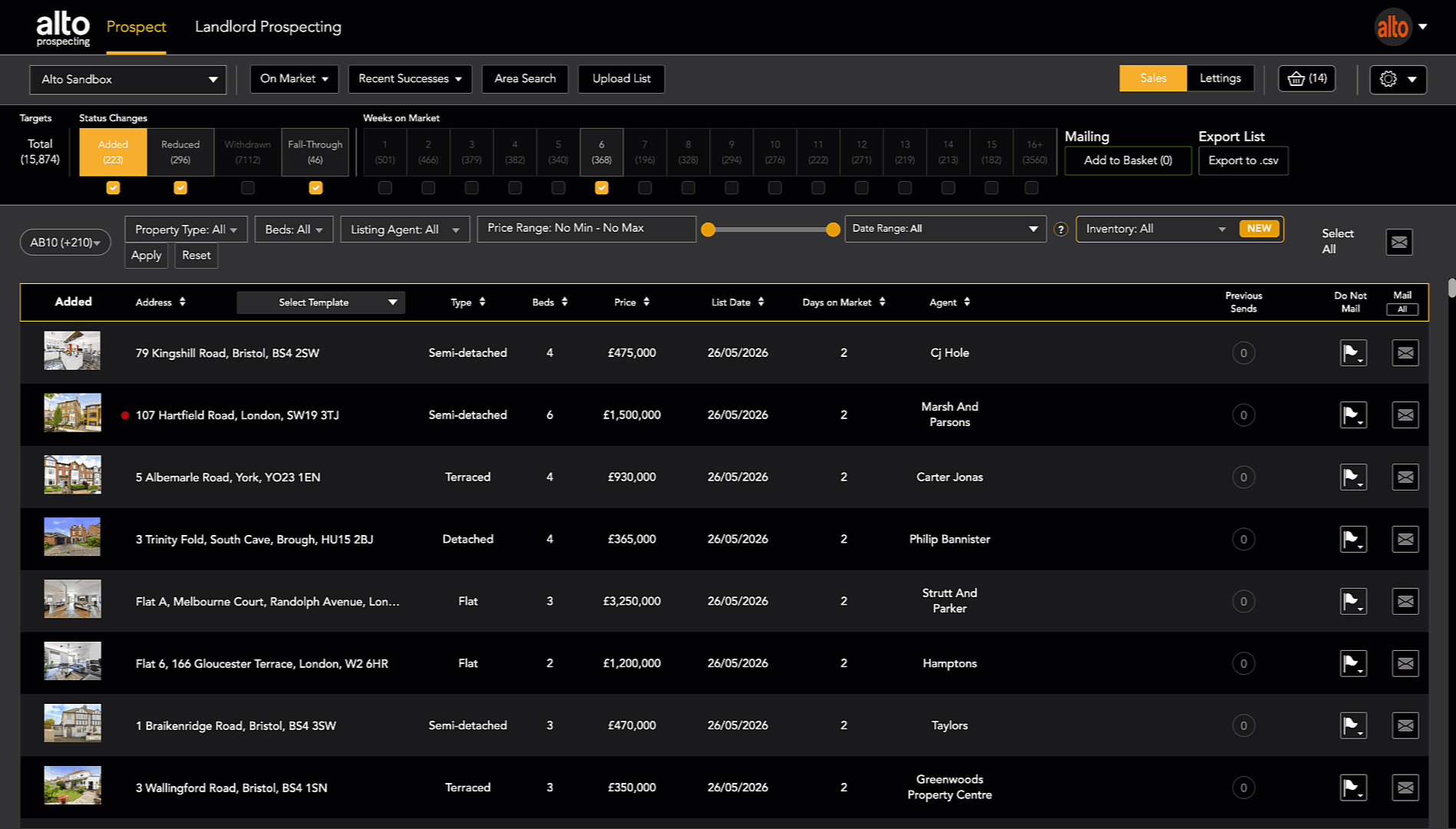
Task: Sort by Price column arrows
Action: click(x=646, y=302)
